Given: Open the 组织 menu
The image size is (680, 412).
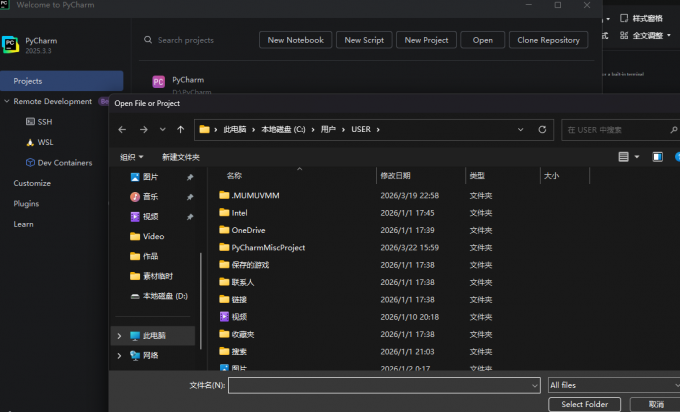Looking at the screenshot, I should click(x=131, y=157).
